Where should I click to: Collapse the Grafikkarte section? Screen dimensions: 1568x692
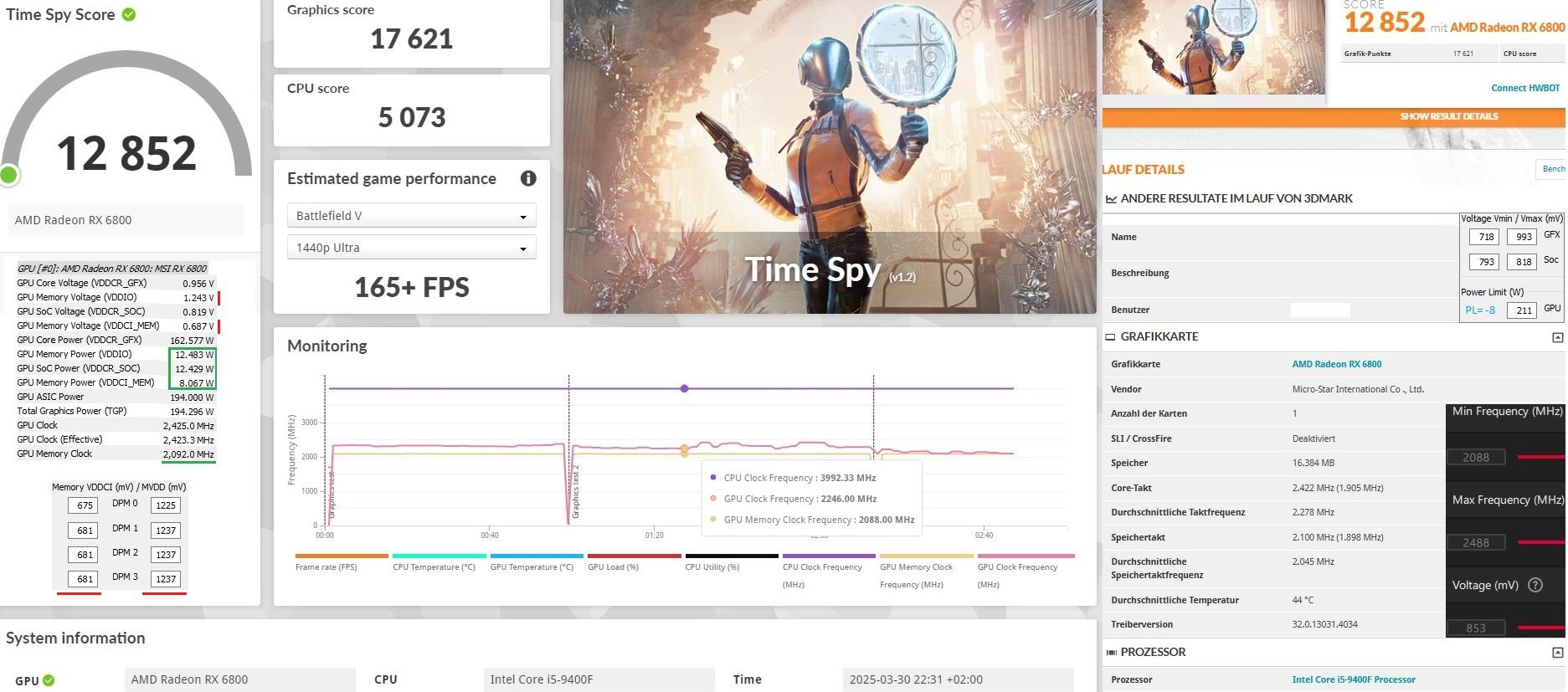[1557, 337]
